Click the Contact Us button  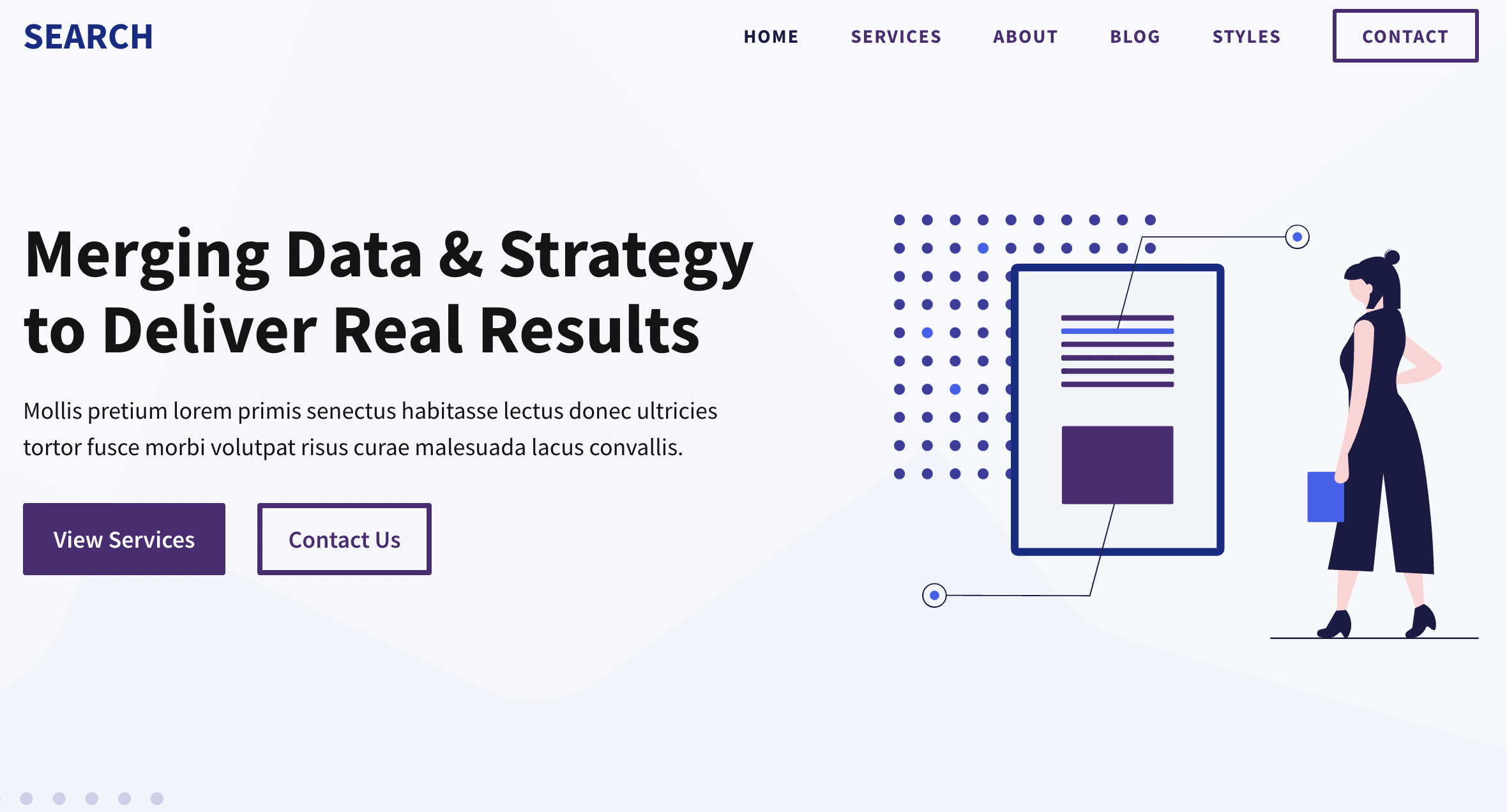click(344, 539)
